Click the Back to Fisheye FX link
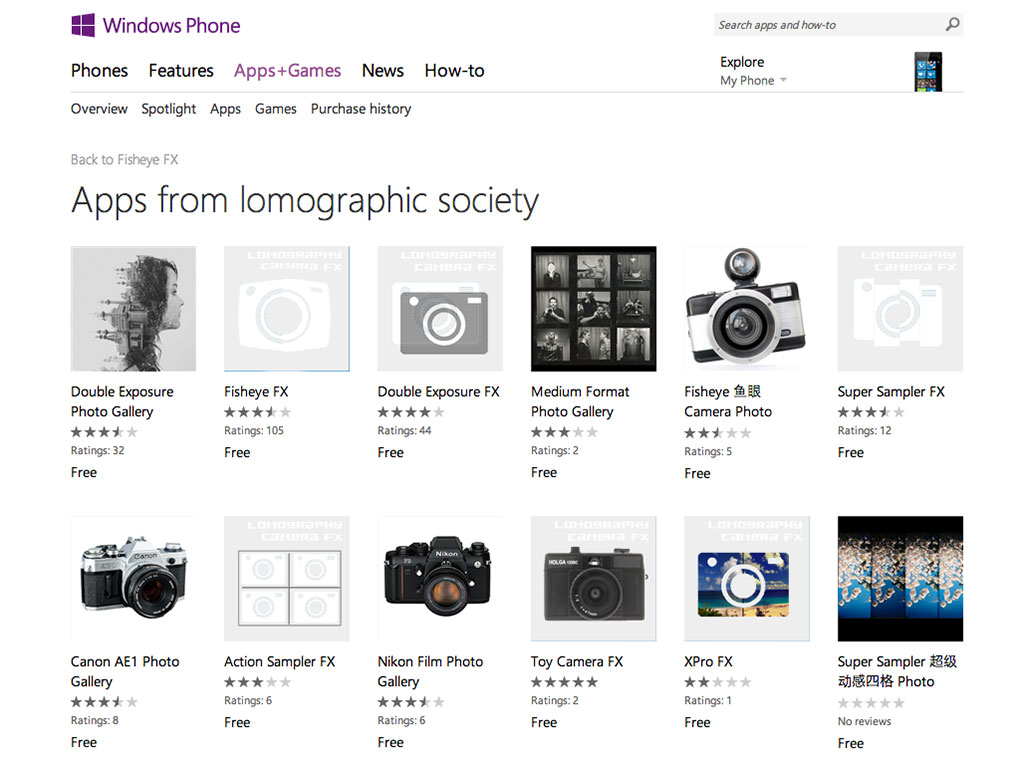 click(124, 160)
